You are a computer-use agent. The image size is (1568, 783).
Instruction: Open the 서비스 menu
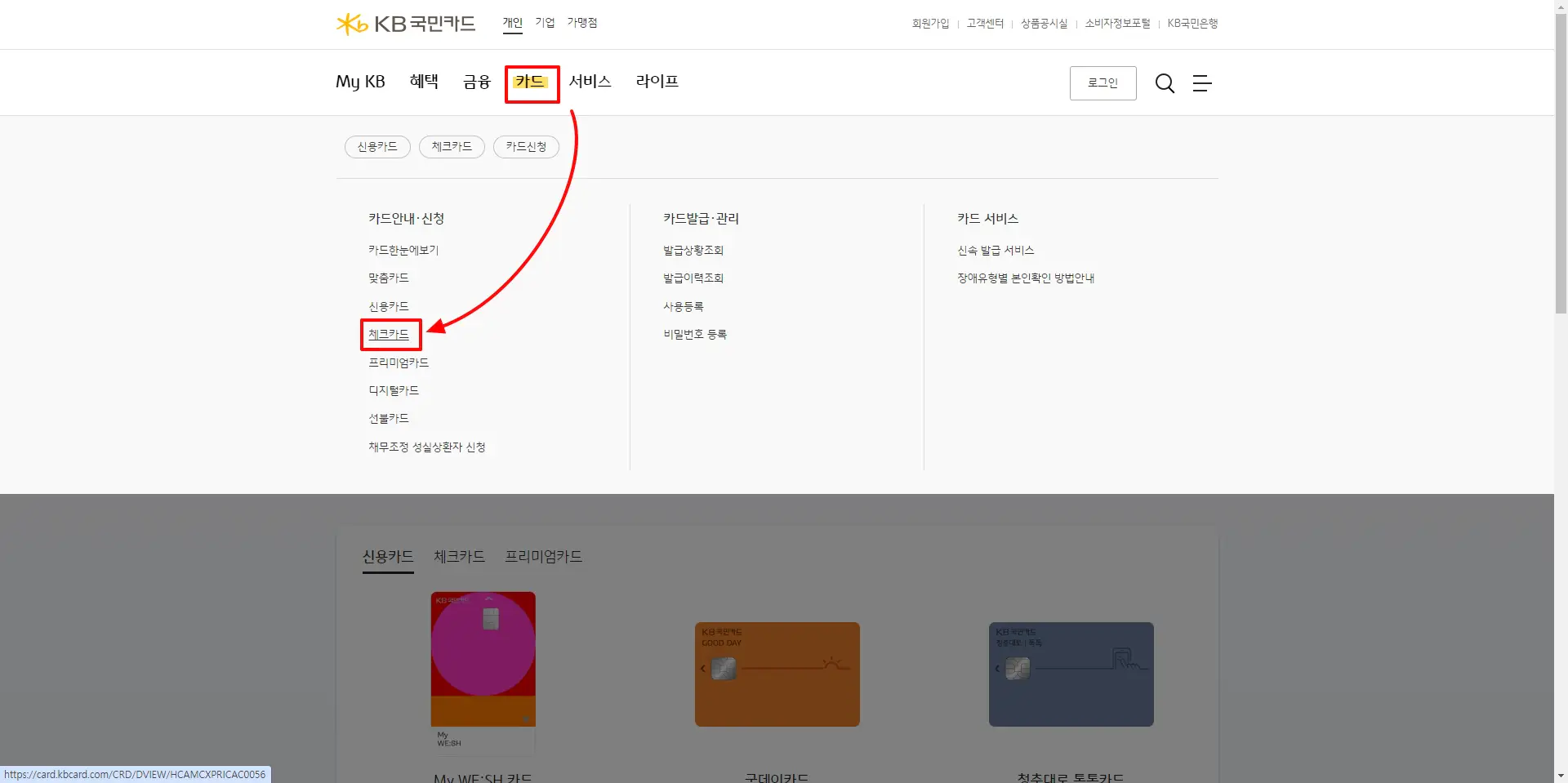[x=590, y=82]
